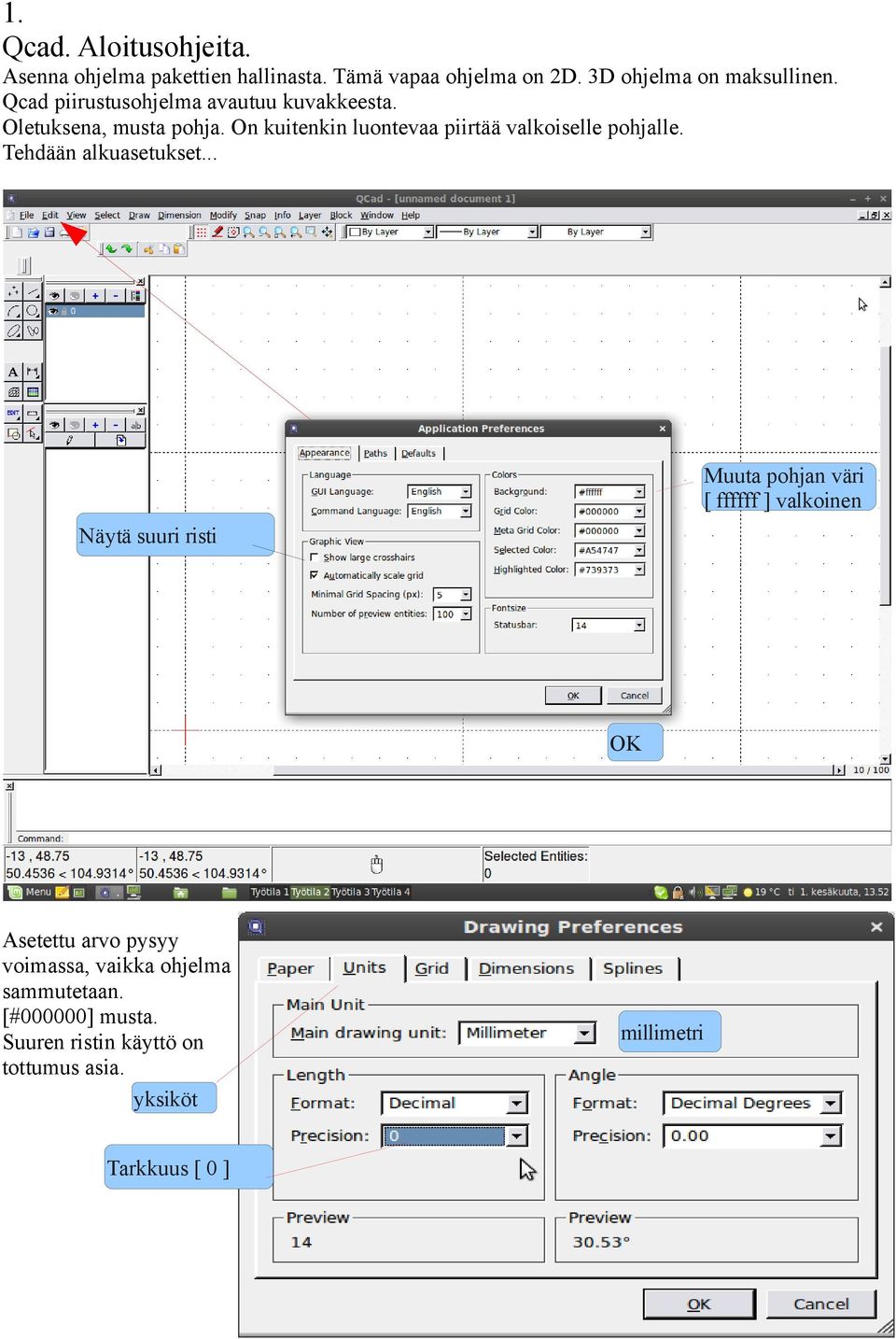Image resolution: width=896 pixels, height=1339 pixels.
Task: Click the Redraw icon beside the magnifiers
Action: click(x=233, y=233)
